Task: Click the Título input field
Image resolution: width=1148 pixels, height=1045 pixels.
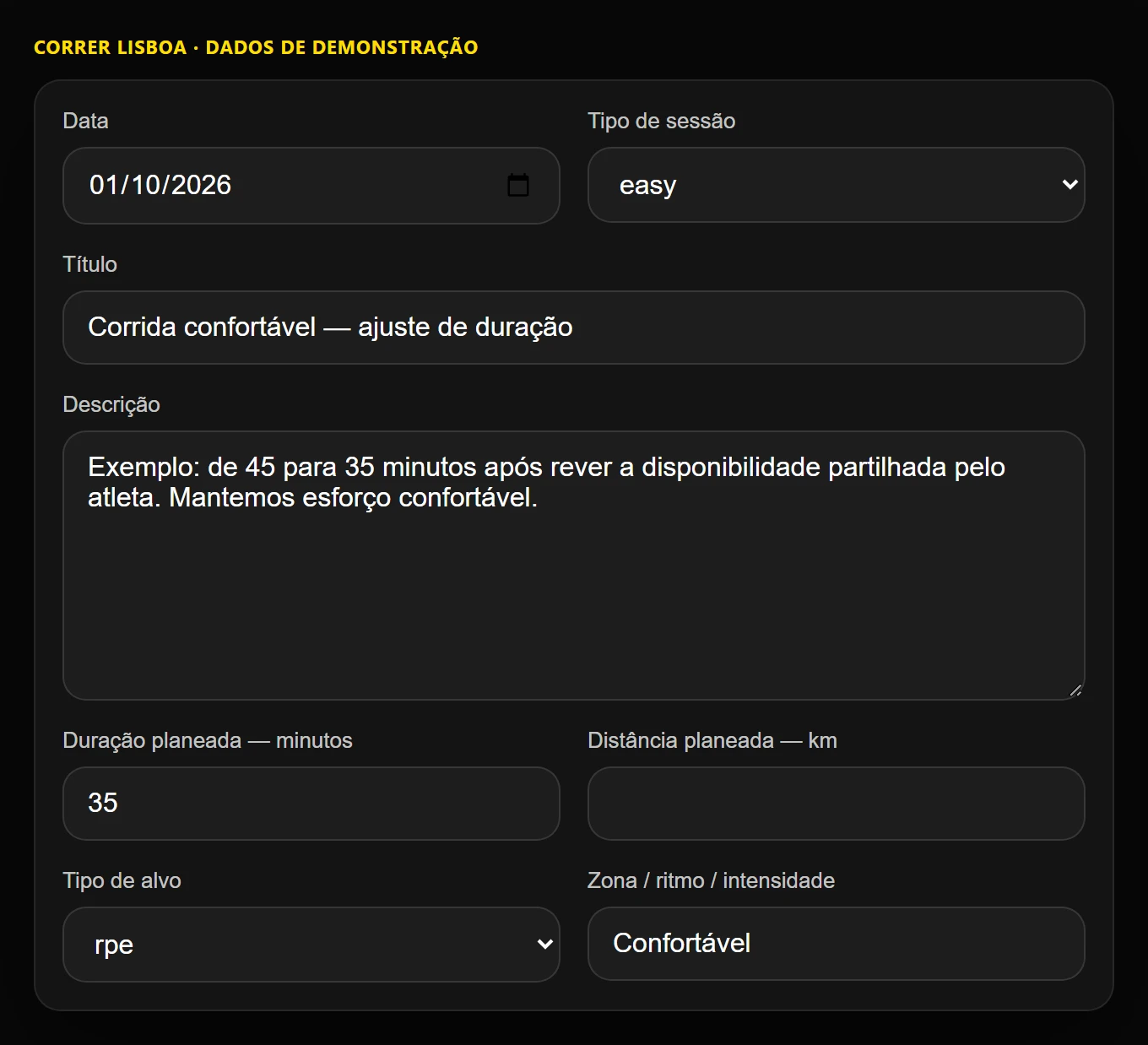Action: point(574,328)
